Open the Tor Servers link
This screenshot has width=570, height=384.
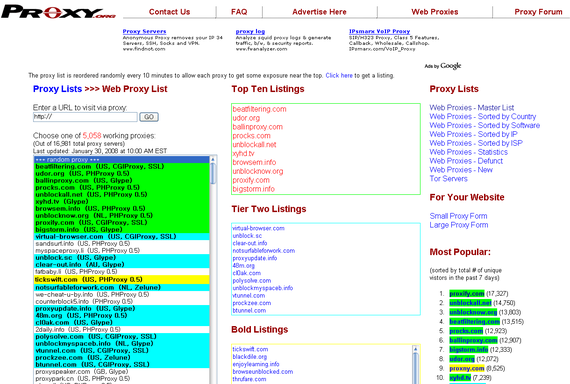pos(448,179)
